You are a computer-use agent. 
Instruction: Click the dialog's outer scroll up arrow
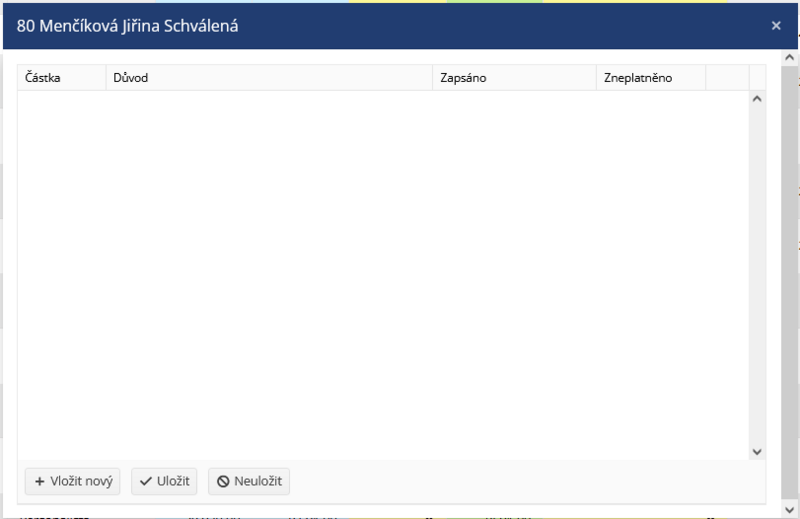pos(789,58)
